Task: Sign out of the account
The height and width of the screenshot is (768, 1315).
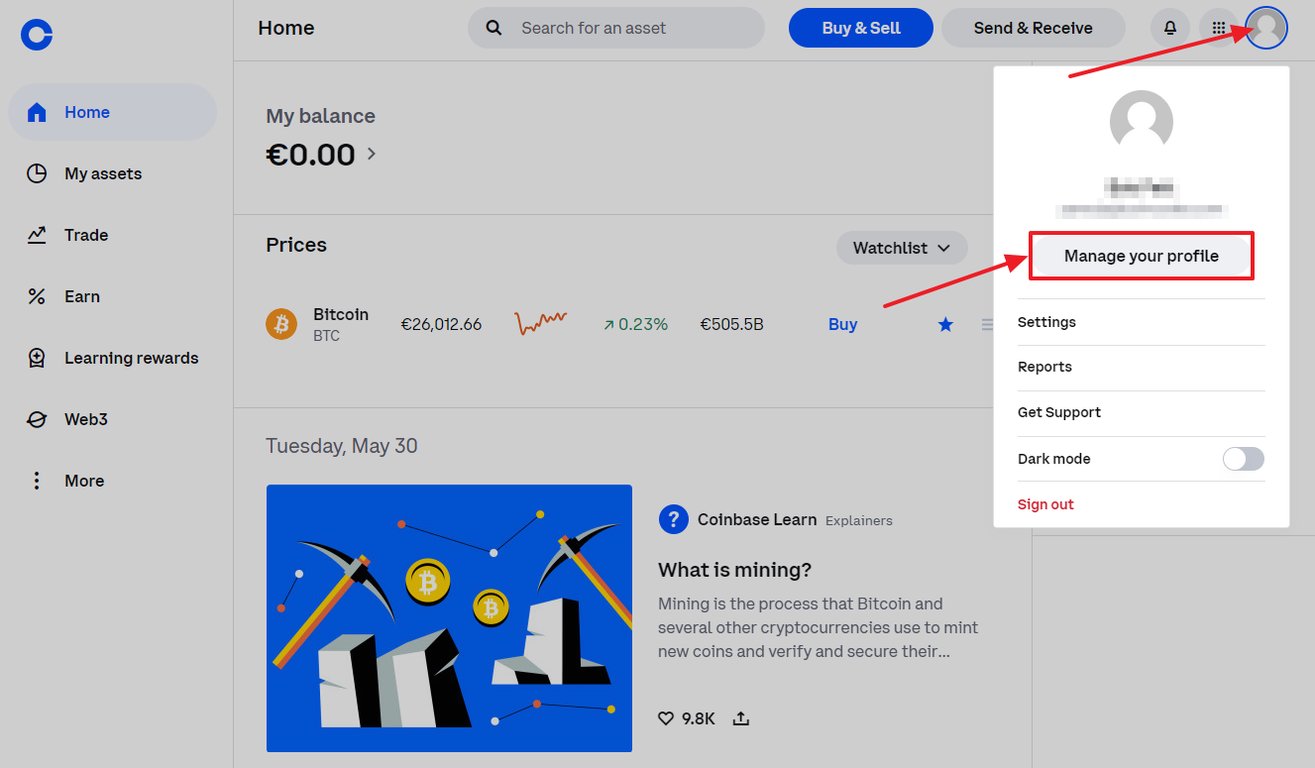Action: (1045, 503)
